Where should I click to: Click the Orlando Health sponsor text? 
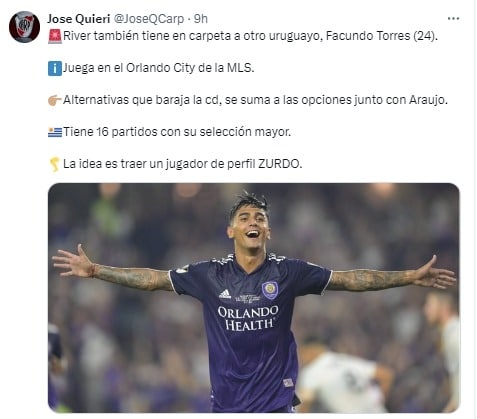tap(248, 318)
